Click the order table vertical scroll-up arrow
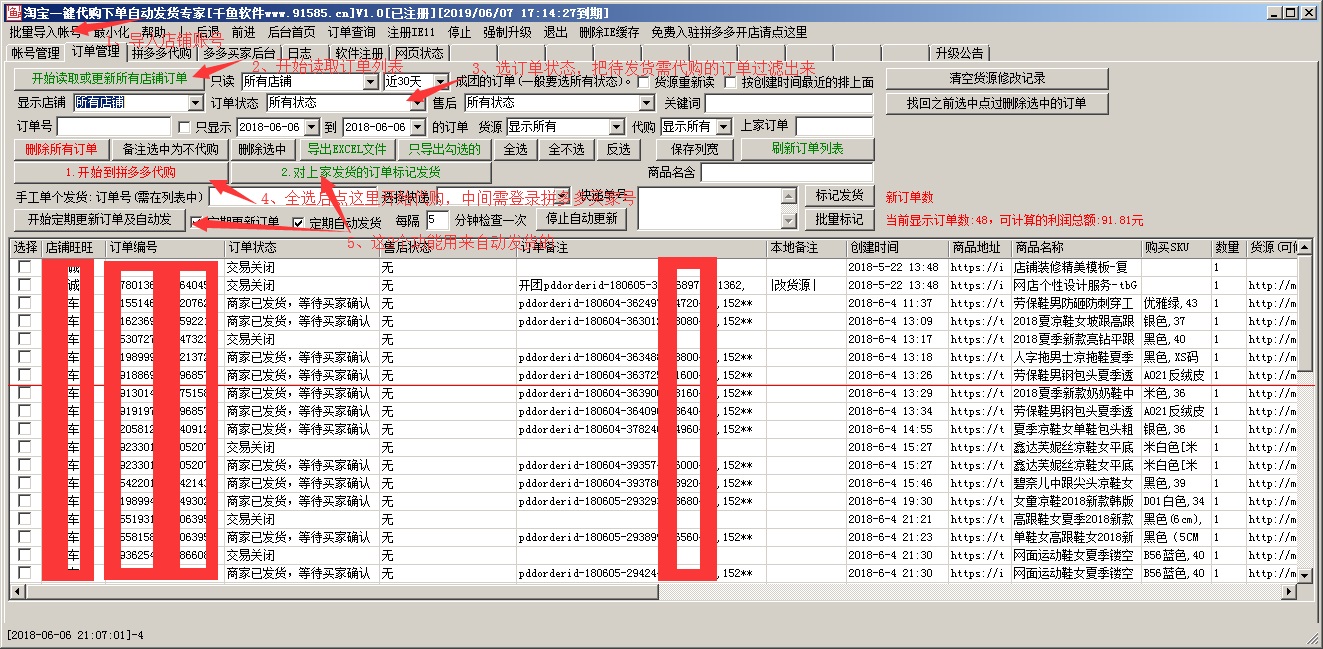The image size is (1323, 649). tap(1305, 249)
